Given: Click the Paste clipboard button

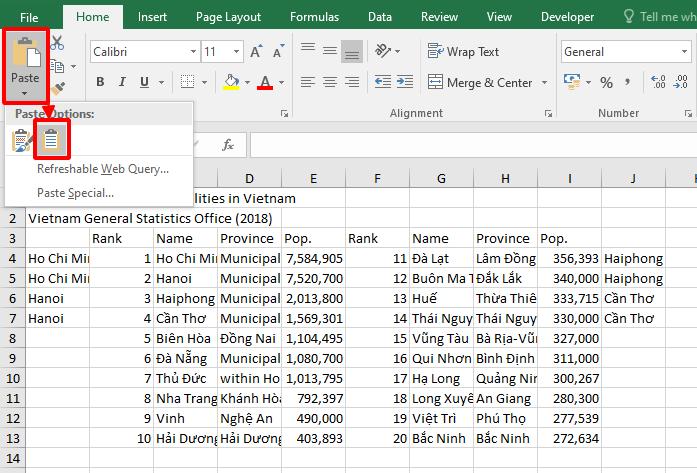Looking at the screenshot, I should pyautogui.click(x=25, y=53).
